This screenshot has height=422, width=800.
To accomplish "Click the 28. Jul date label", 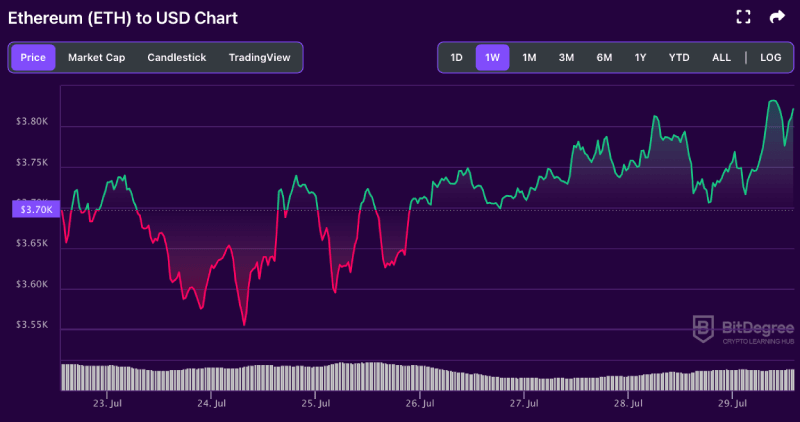I will tap(628, 404).
